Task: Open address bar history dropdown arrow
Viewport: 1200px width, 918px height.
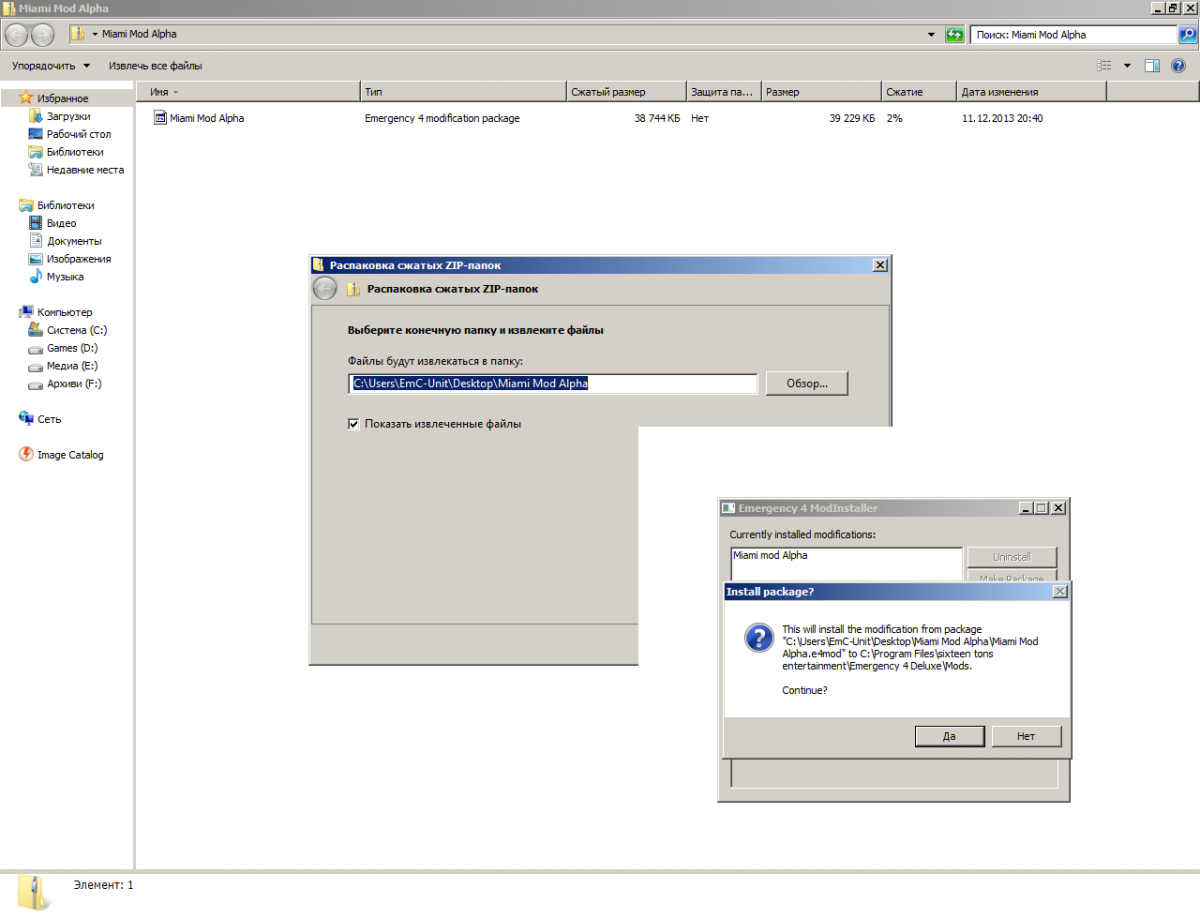Action: pos(932,34)
